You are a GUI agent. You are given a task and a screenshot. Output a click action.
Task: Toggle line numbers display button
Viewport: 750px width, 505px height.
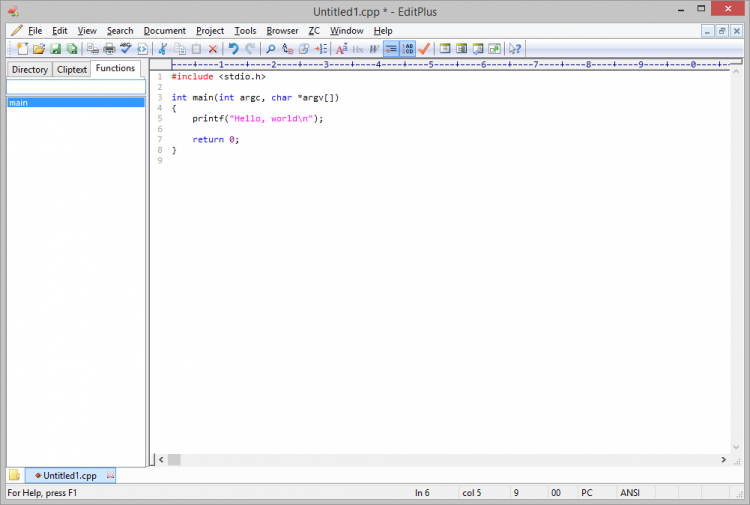pos(408,49)
